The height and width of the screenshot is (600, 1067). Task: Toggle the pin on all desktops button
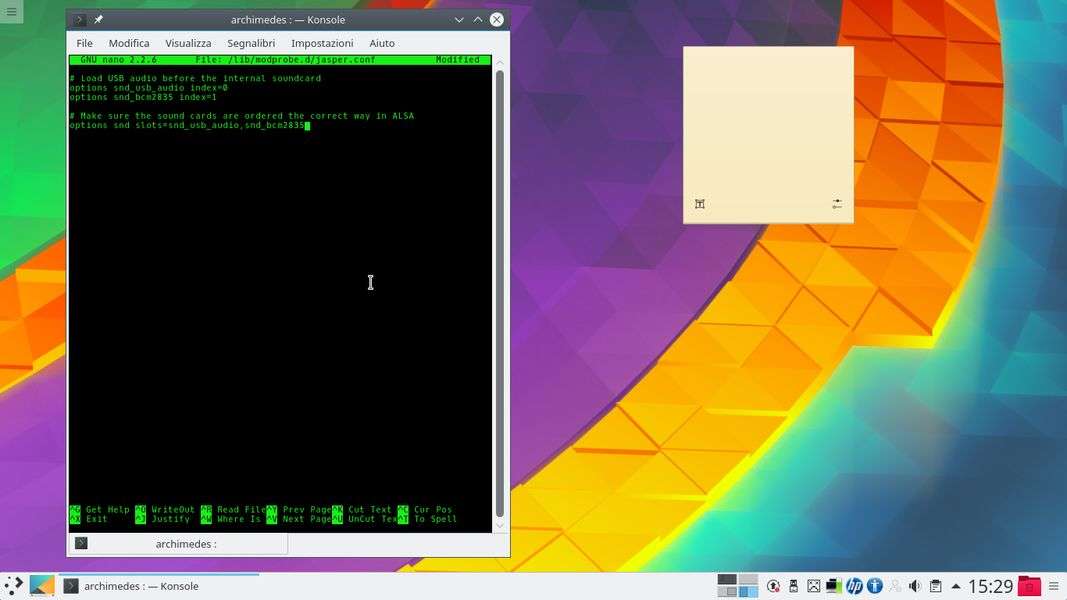98,19
